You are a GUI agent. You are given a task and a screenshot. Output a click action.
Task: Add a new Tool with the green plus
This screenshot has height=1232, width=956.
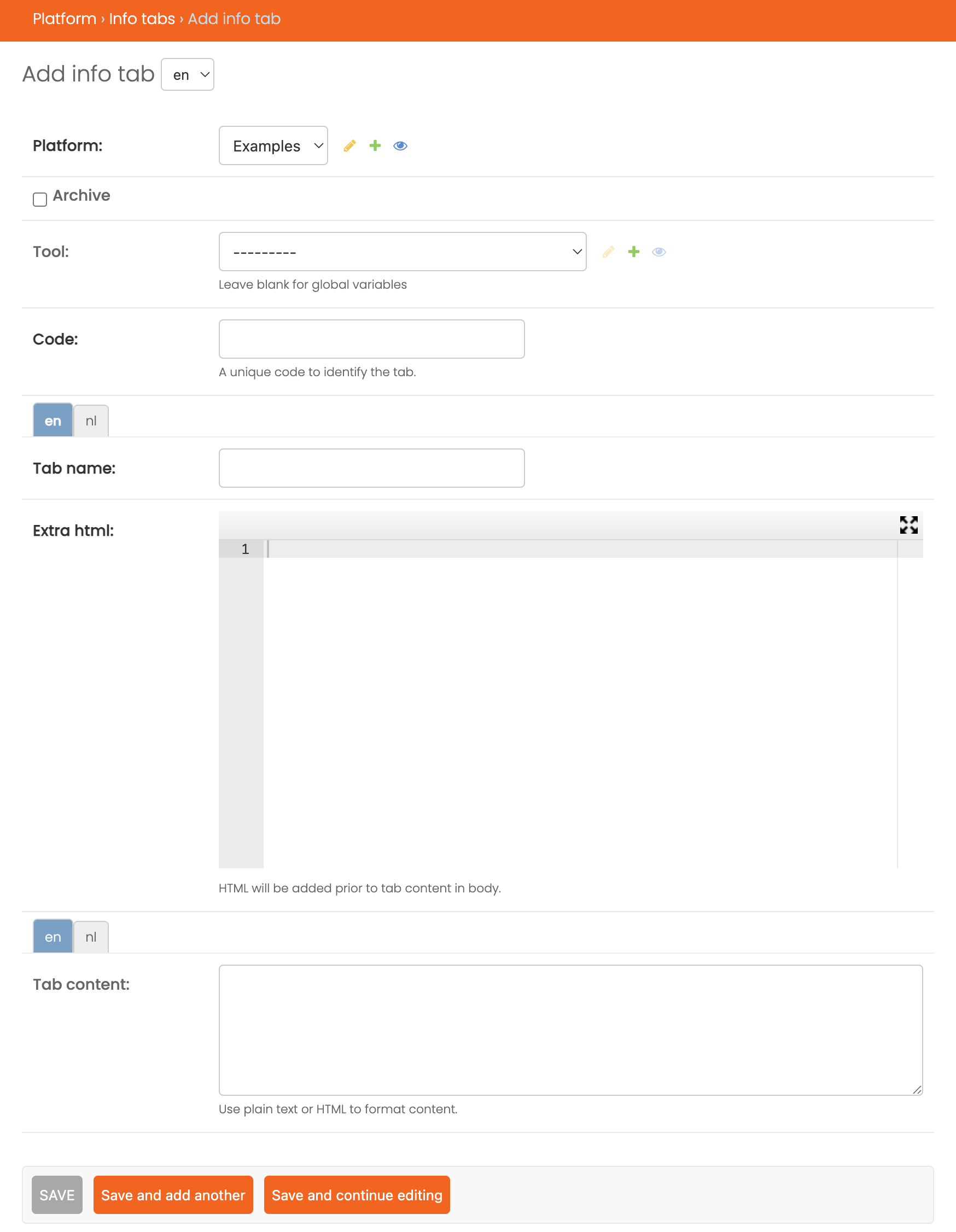coord(633,252)
